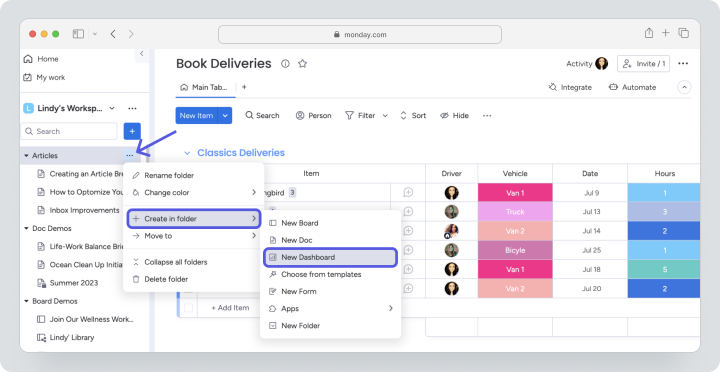Show Safari tab overview
The image size is (720, 372).
point(684,33)
